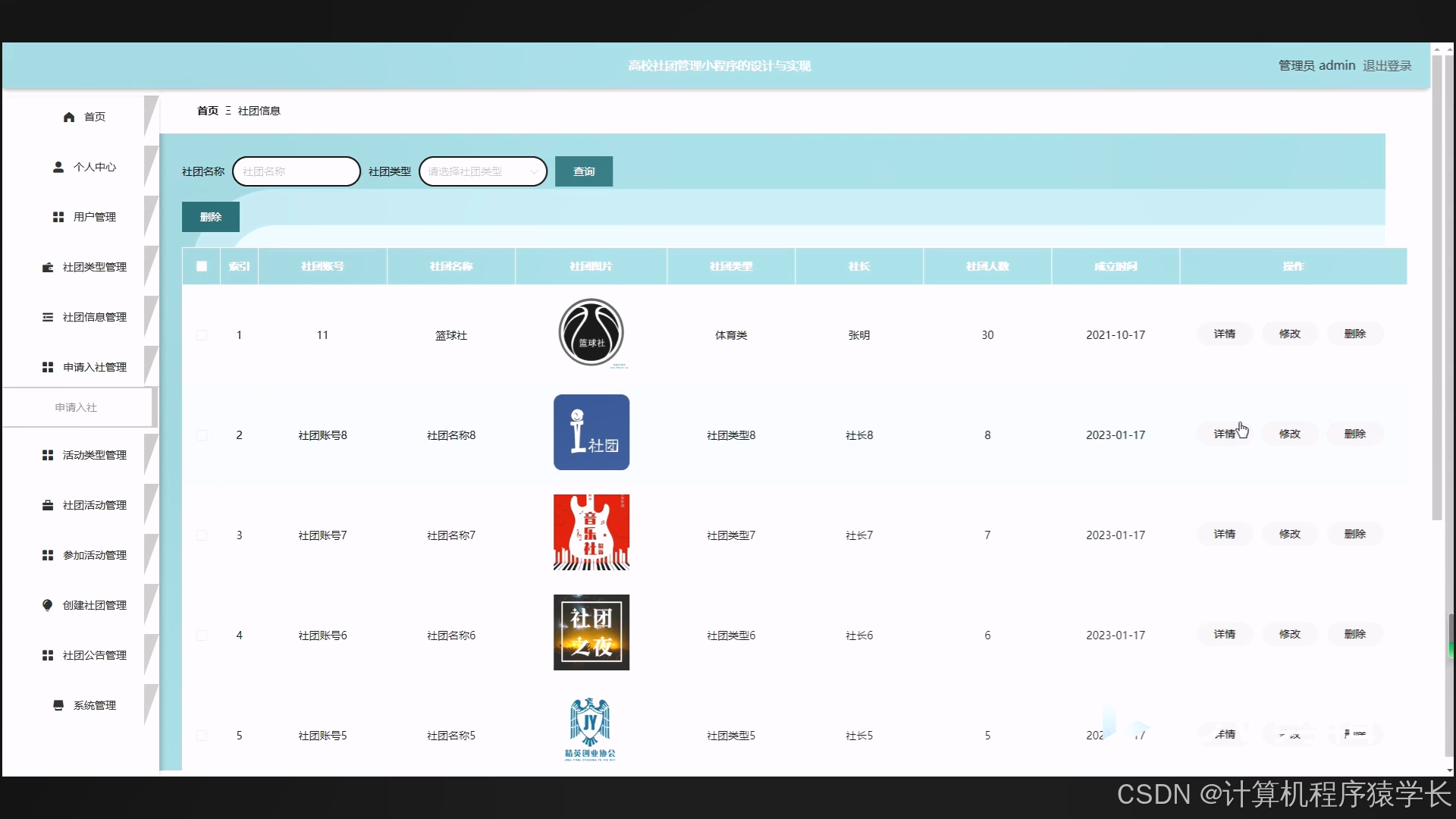
Task: Expand the 系统管理 menu
Action: [80, 705]
